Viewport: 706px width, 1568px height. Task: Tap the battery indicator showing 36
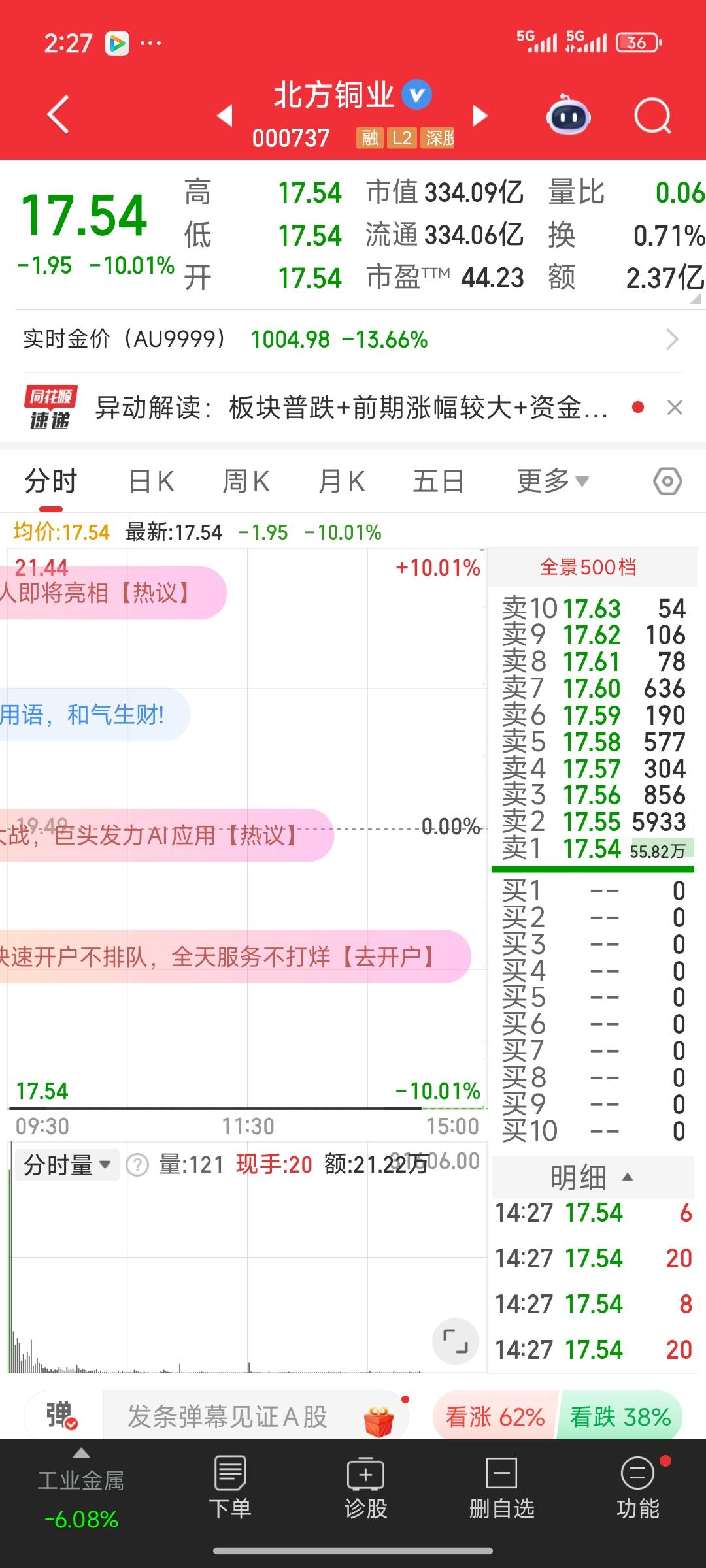click(639, 42)
